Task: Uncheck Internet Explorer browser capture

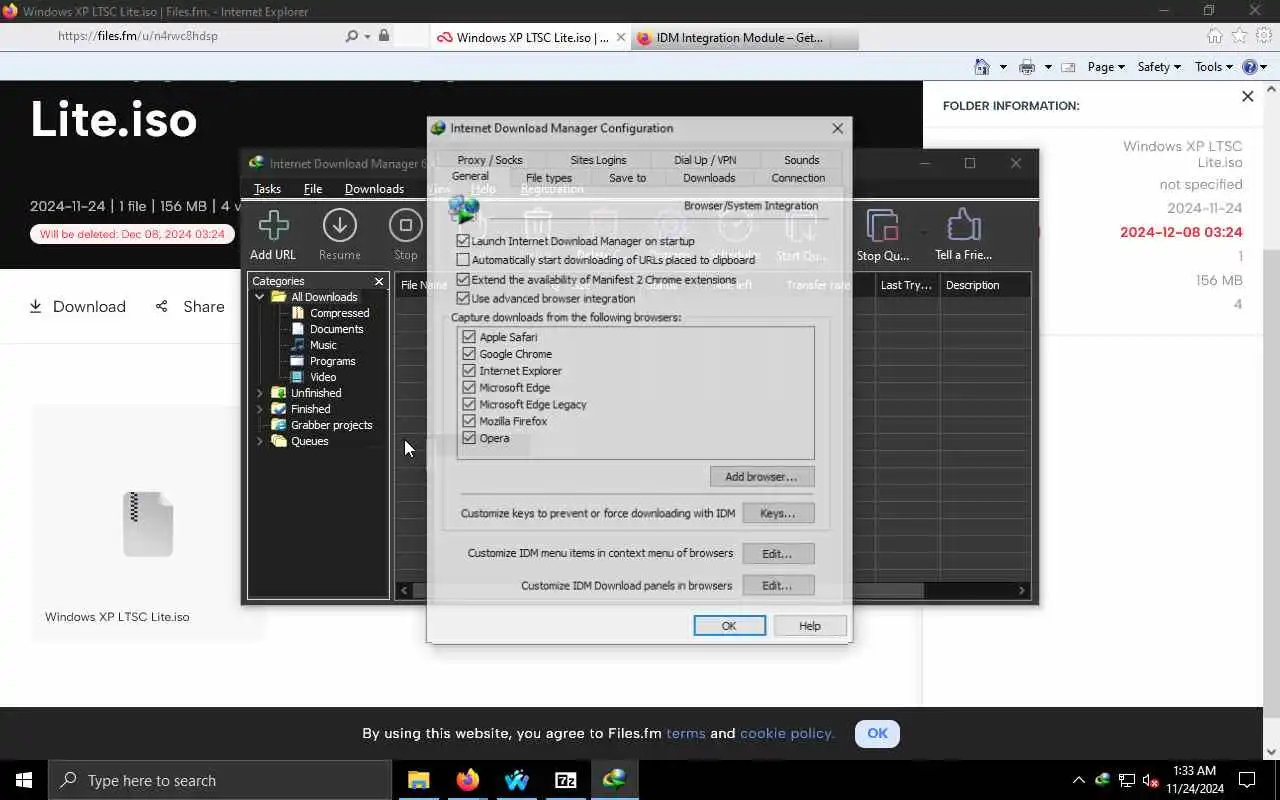Action: [x=469, y=371]
